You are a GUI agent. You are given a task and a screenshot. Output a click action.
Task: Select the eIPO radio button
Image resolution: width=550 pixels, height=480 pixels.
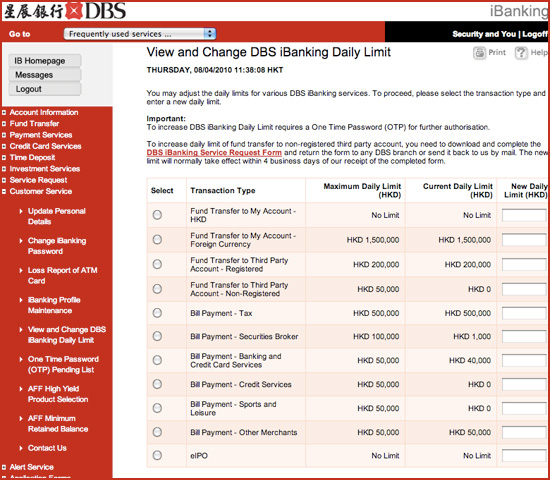157,455
